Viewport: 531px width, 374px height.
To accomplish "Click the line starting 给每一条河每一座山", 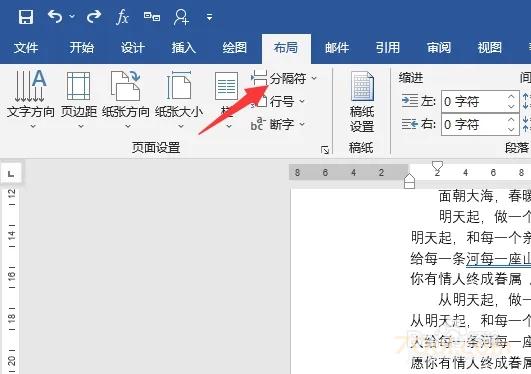I will coord(470,259).
